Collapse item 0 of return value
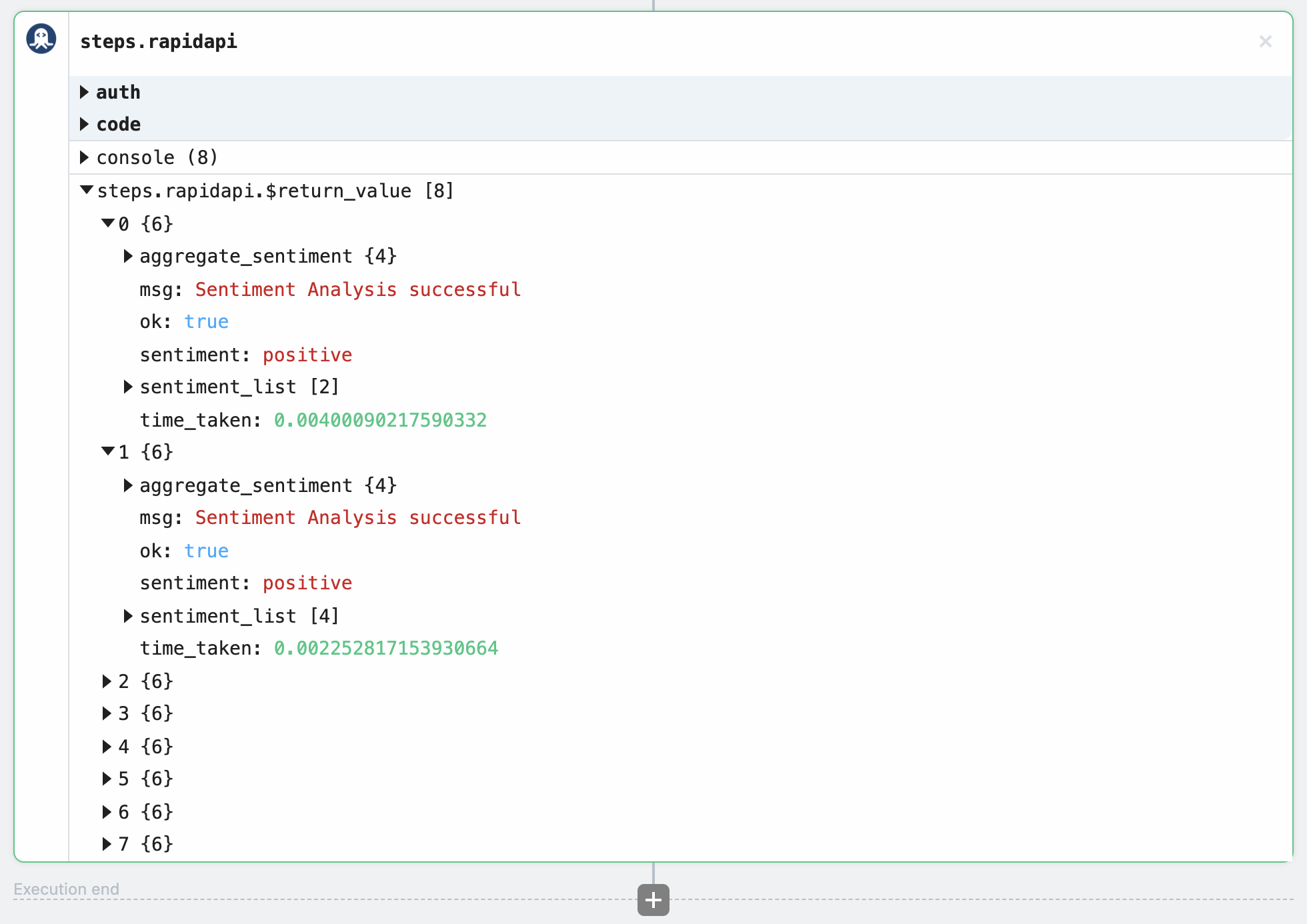This screenshot has height=924, width=1307. tap(107, 223)
